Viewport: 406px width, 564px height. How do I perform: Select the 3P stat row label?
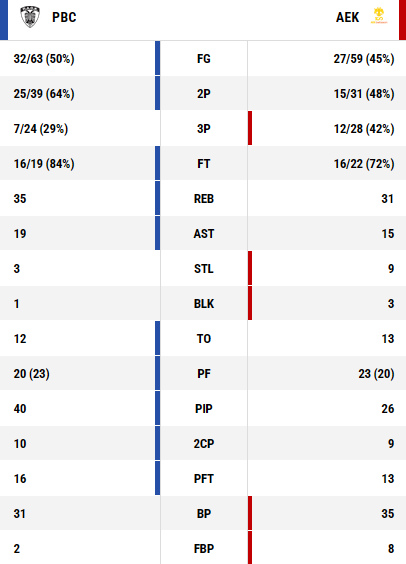click(x=204, y=128)
